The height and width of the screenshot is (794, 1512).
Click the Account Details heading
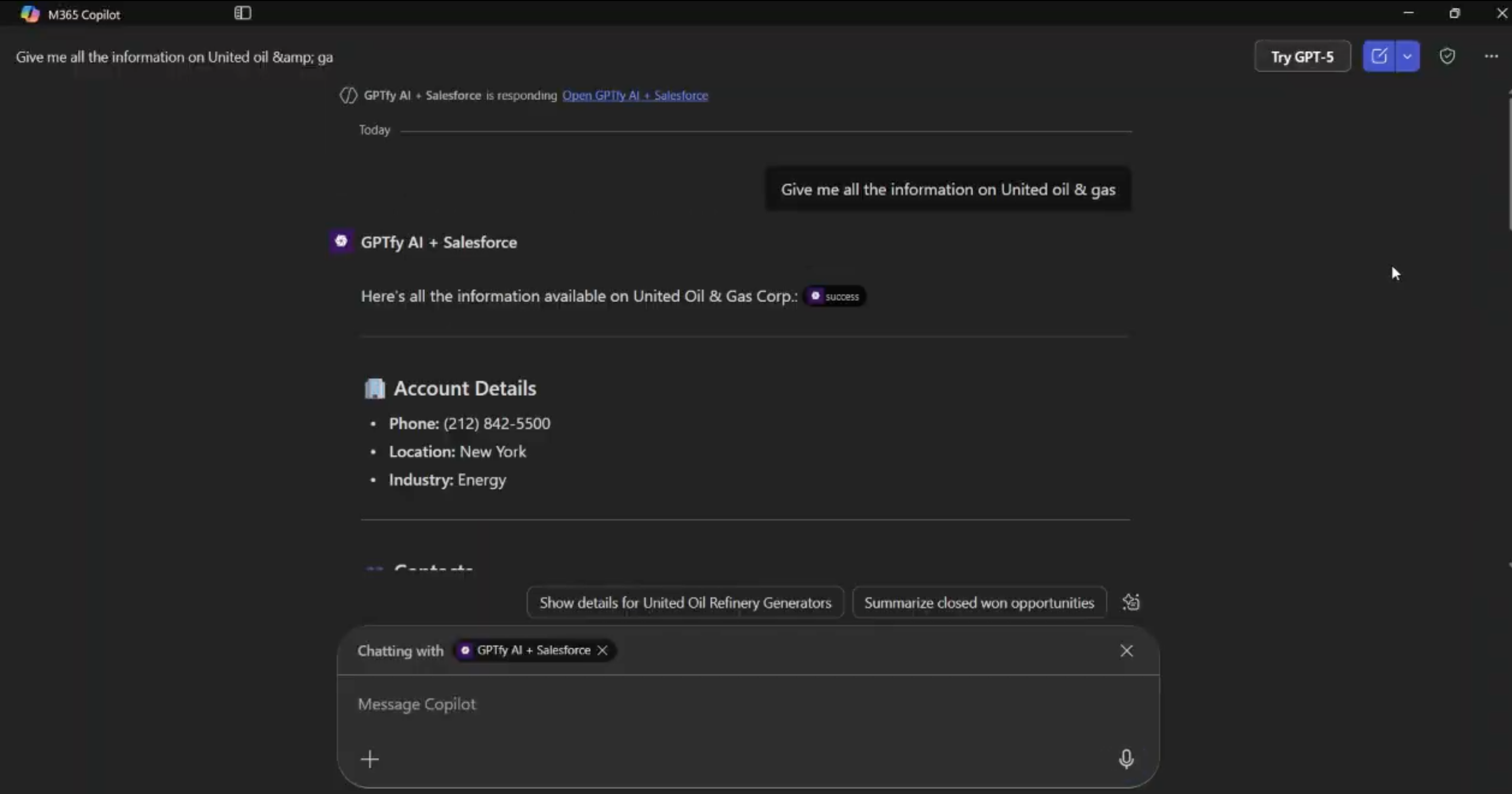pos(465,388)
